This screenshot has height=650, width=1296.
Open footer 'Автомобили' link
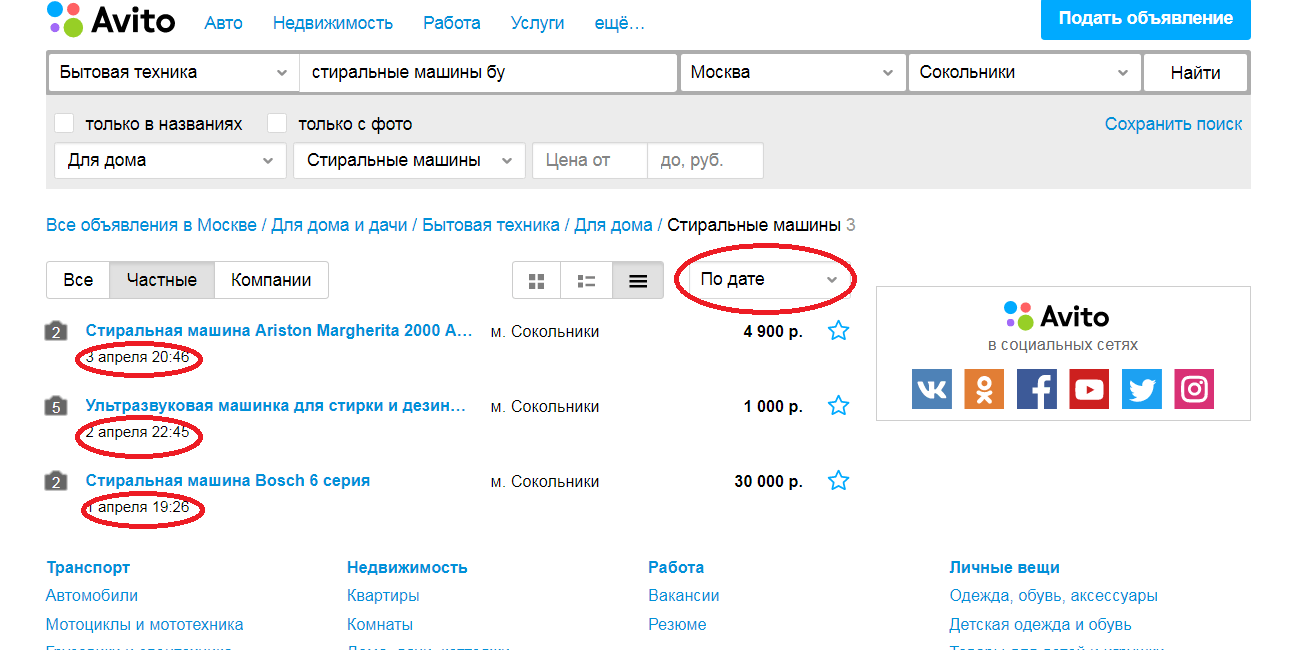pyautogui.click(x=92, y=595)
